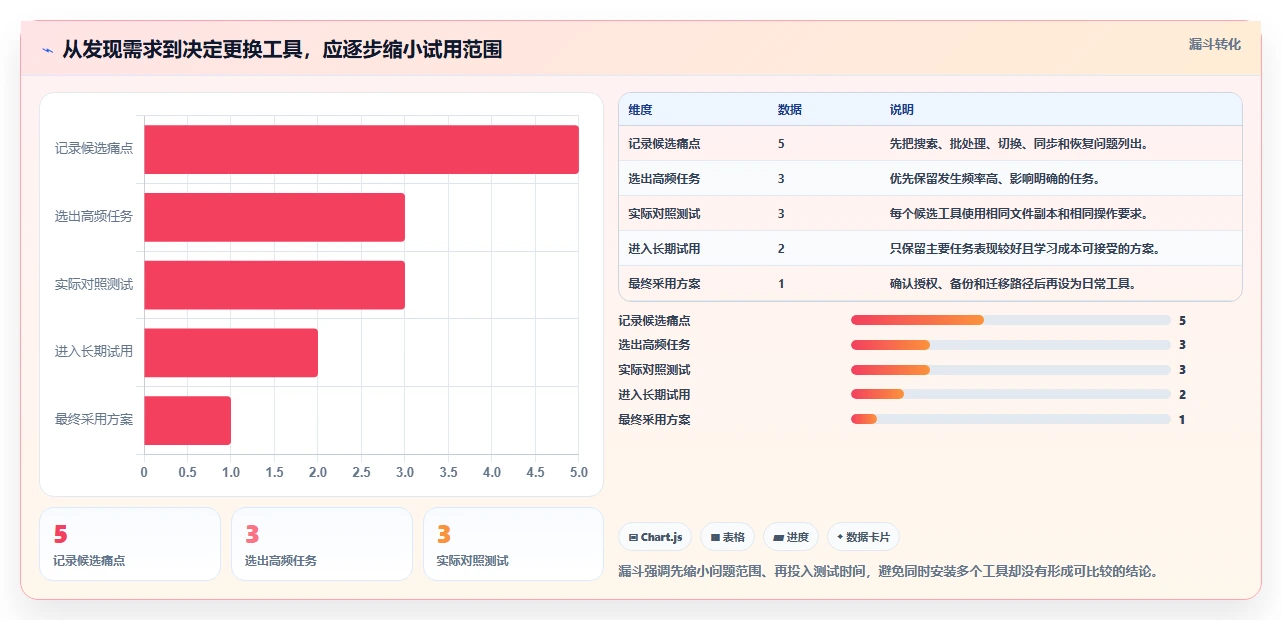Click the 实际对照测试 progress bar showing 3
Image resolution: width=1282 pixels, height=620 pixels.
tap(1010, 370)
